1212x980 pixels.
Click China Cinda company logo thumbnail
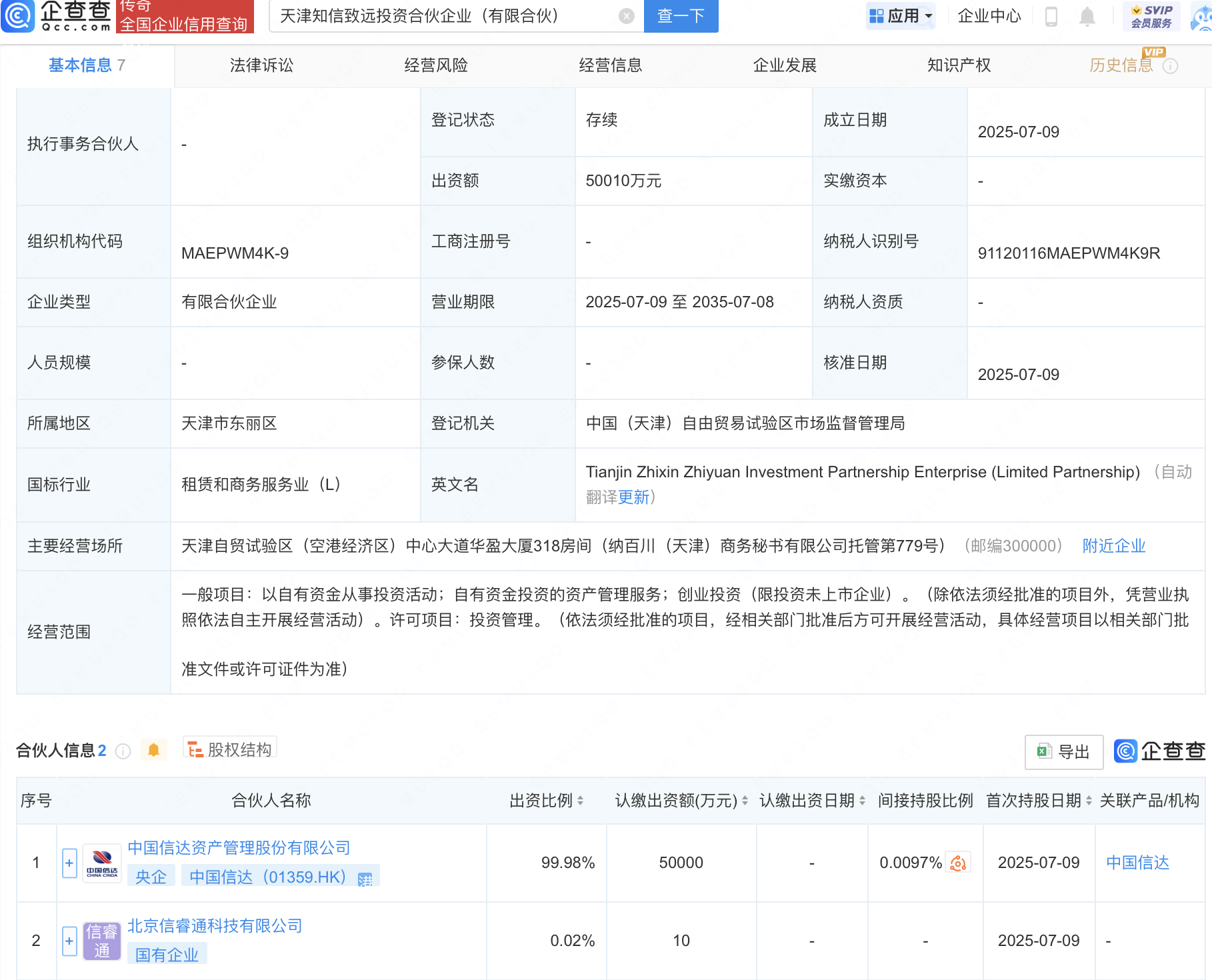pyautogui.click(x=102, y=863)
